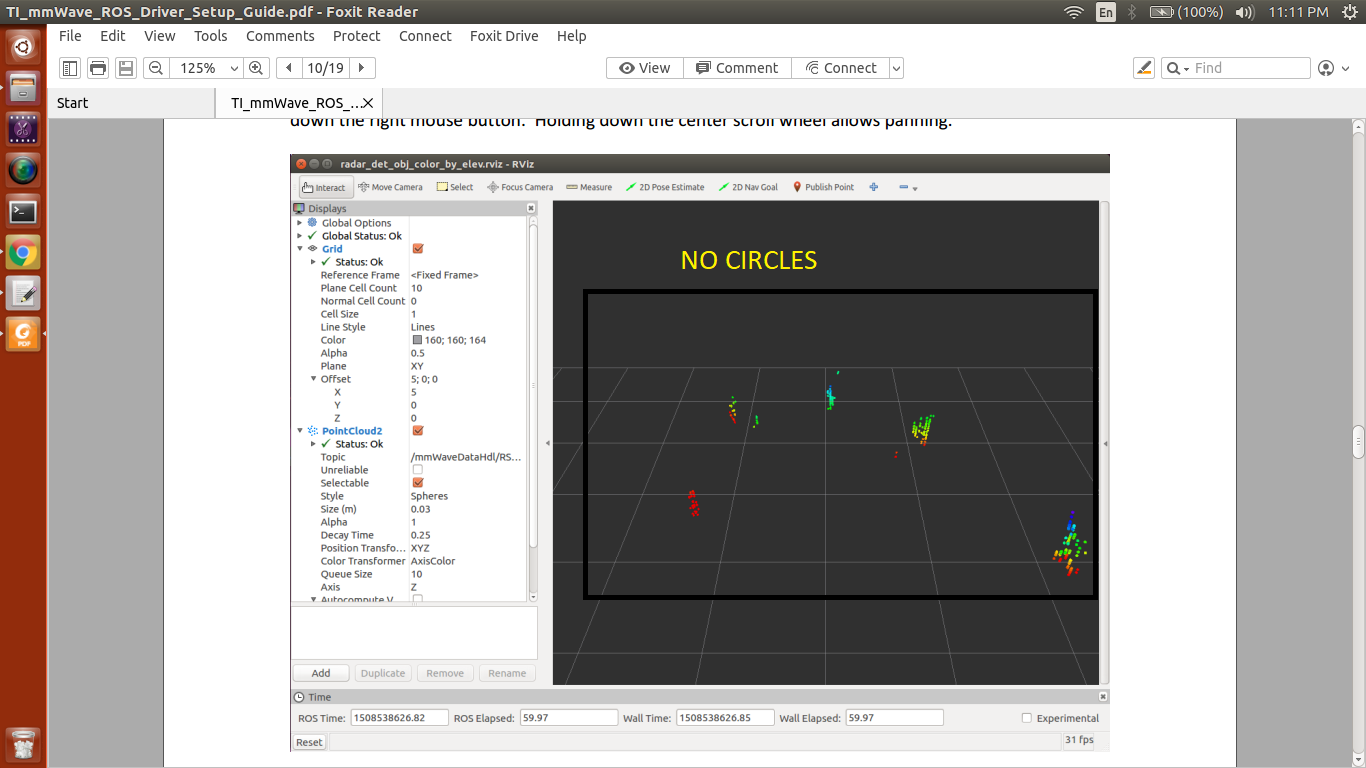This screenshot has width=1366, height=768.
Task: Click the Print icon in the toolbar
Action: pyautogui.click(x=98, y=68)
